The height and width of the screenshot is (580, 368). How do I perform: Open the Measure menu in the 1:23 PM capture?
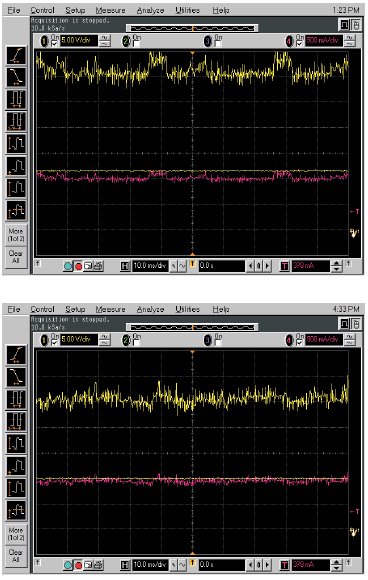(x=110, y=11)
